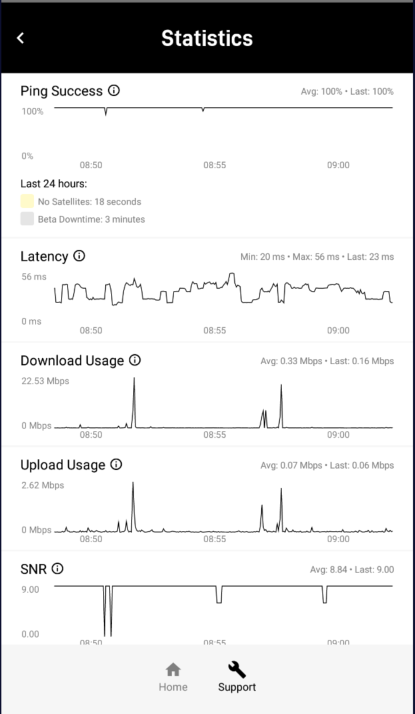Open Latency info icon

79,256
